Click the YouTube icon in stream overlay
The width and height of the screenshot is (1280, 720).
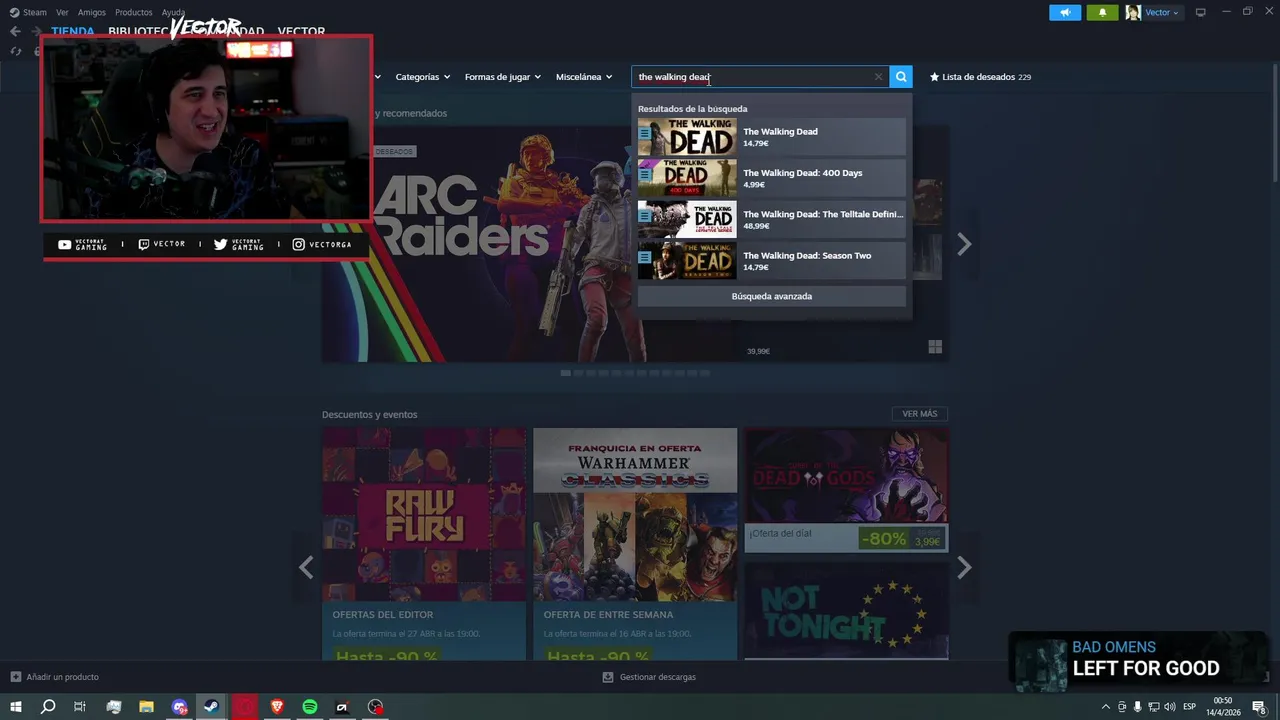(x=65, y=244)
